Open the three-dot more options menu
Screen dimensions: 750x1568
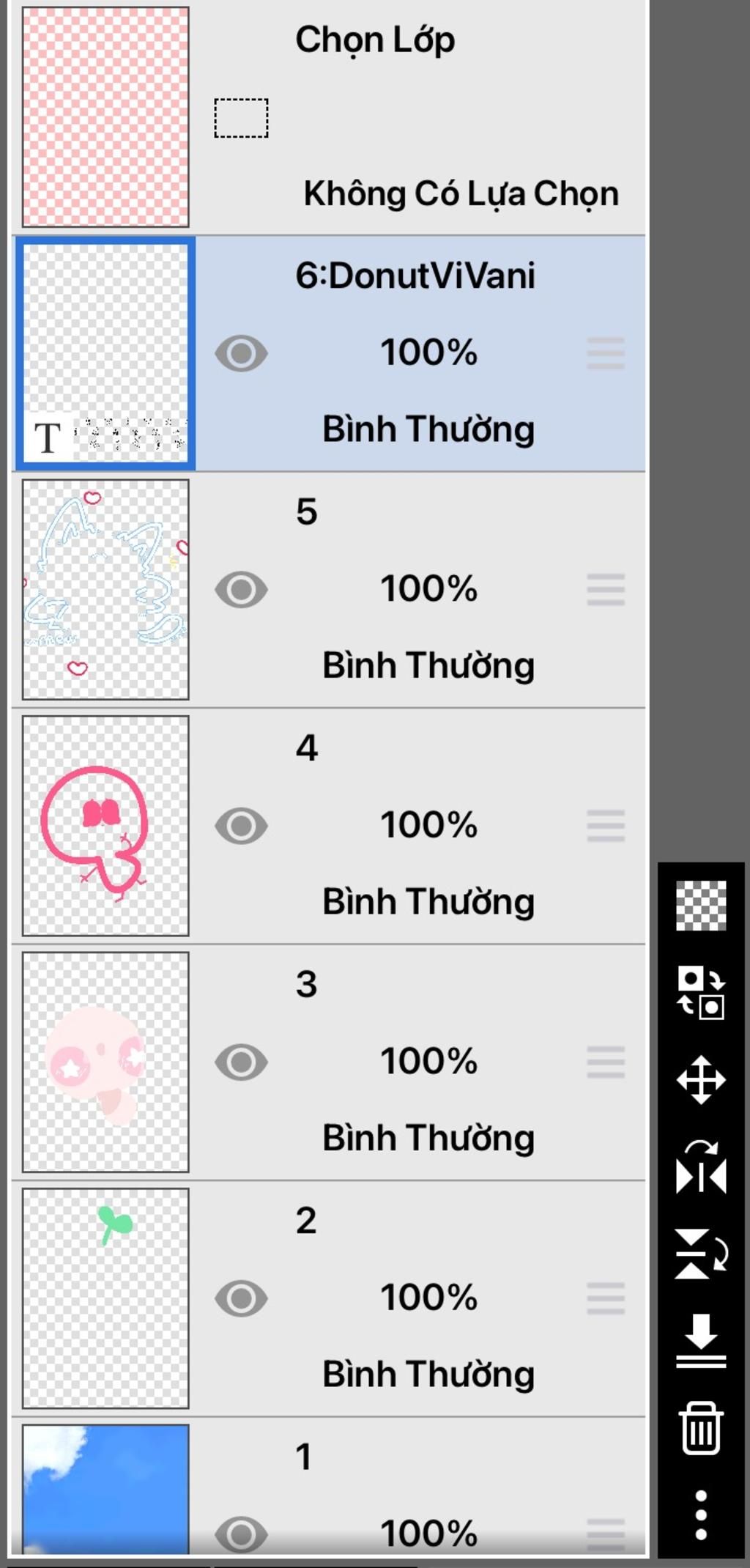pyautogui.click(x=701, y=1514)
